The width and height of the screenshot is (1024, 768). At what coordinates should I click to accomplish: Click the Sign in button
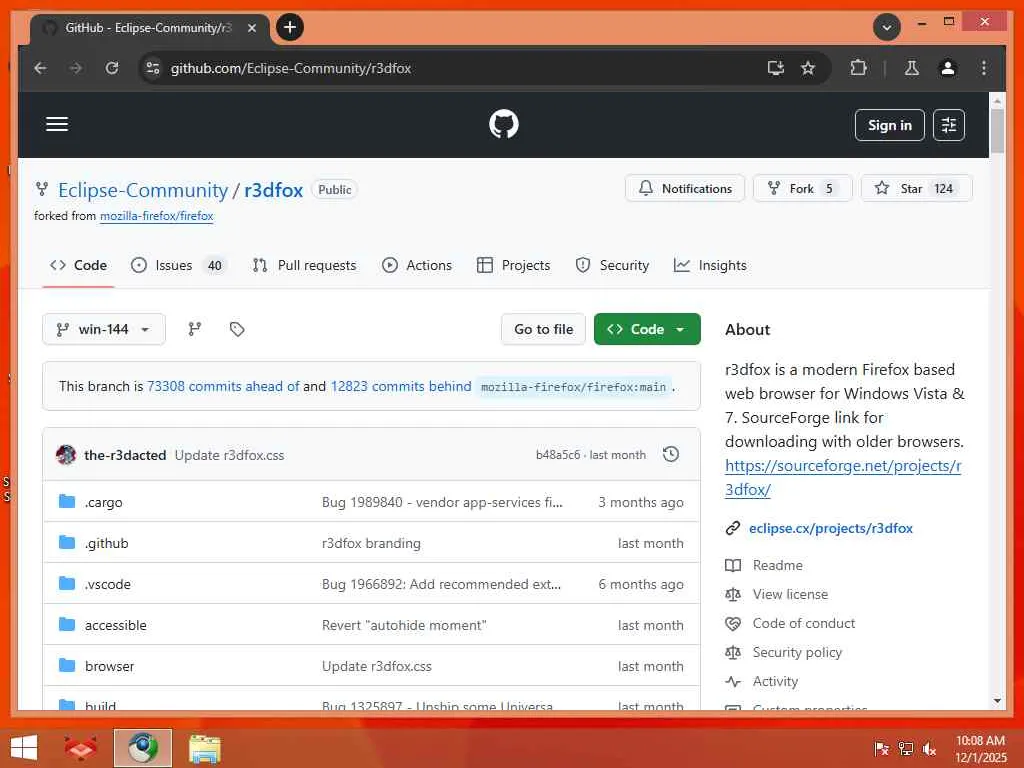(889, 125)
